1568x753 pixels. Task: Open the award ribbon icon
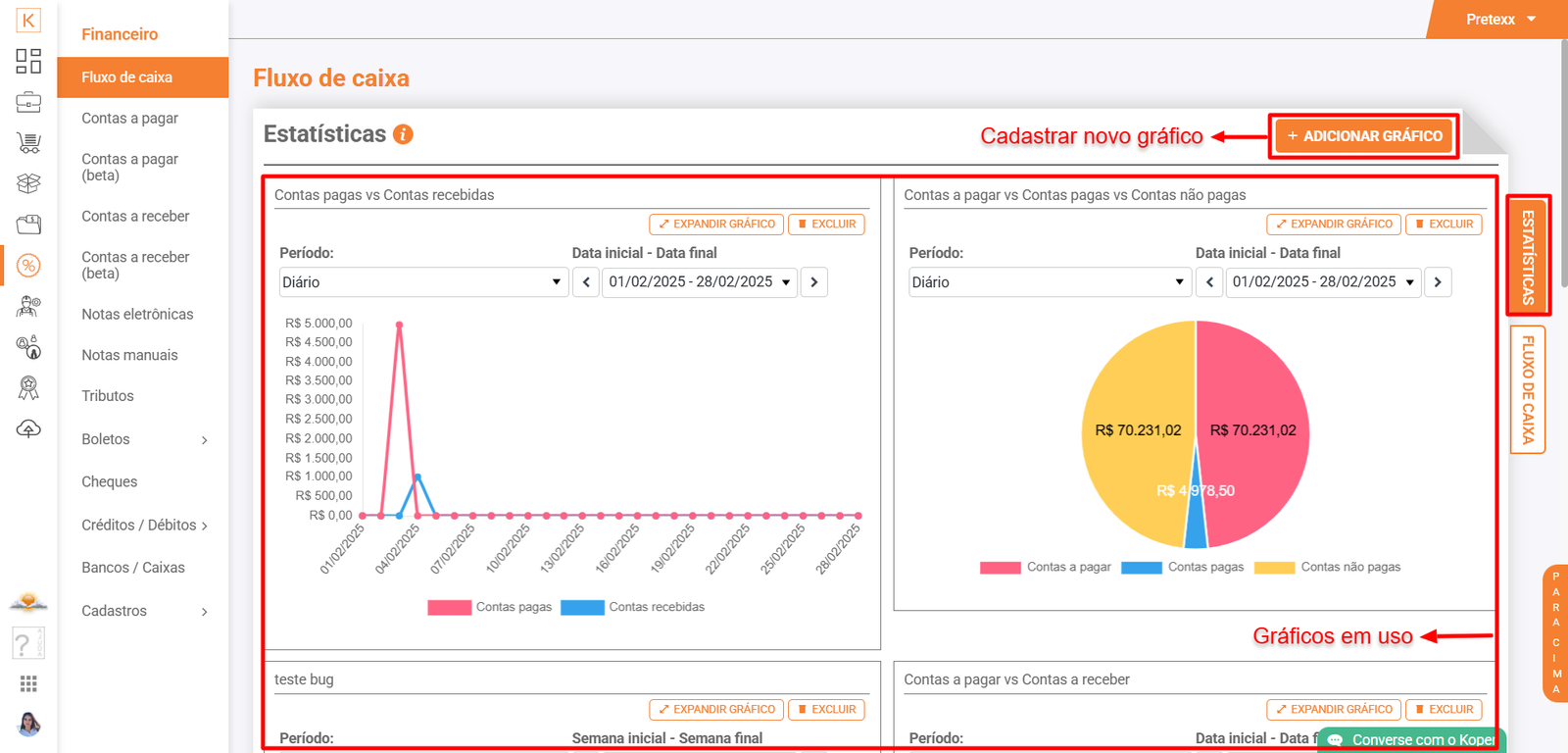pos(28,388)
